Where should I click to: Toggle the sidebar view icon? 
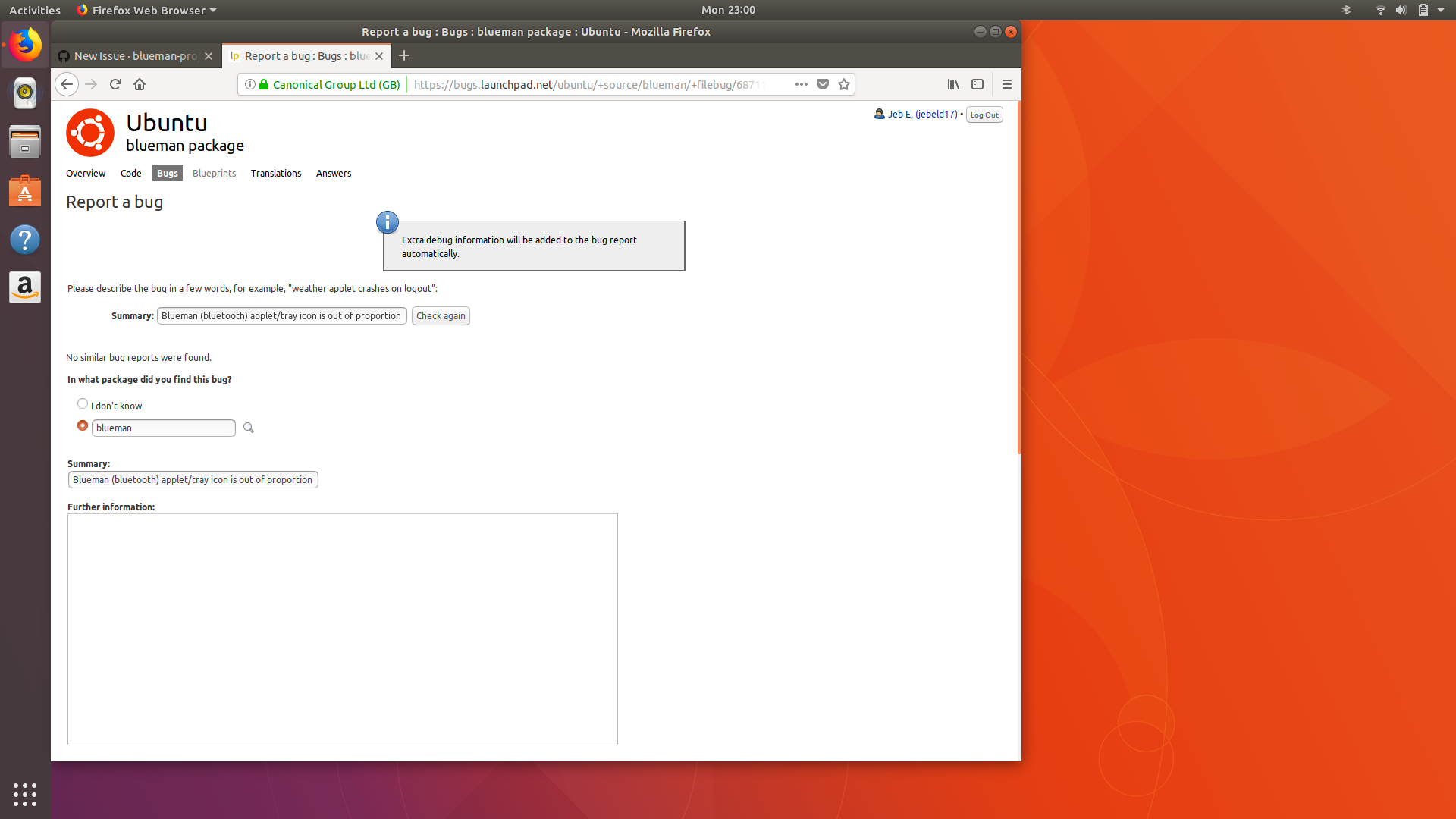coord(977,84)
